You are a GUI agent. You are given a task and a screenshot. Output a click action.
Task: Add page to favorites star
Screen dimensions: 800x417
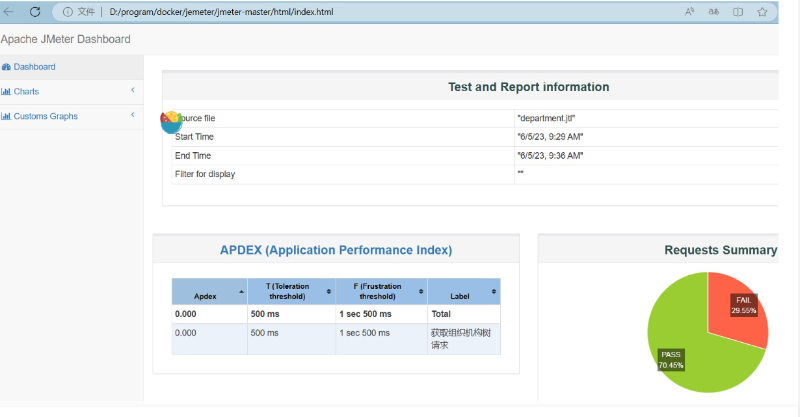point(762,12)
